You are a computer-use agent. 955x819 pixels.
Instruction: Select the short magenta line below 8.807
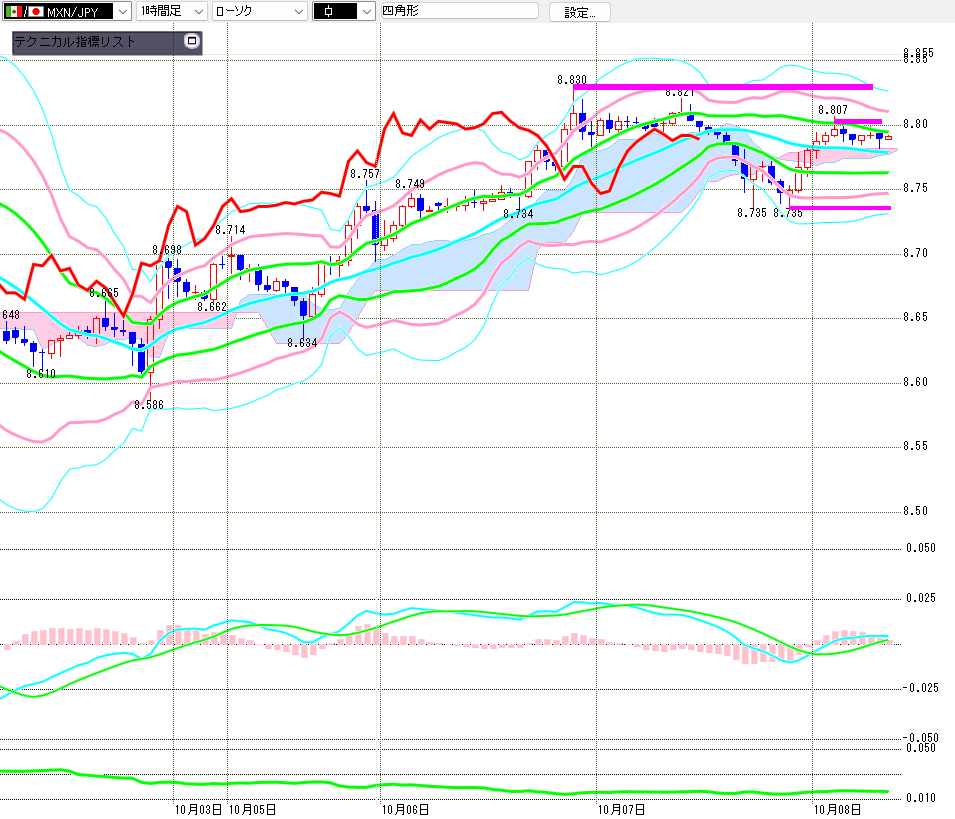coord(858,121)
